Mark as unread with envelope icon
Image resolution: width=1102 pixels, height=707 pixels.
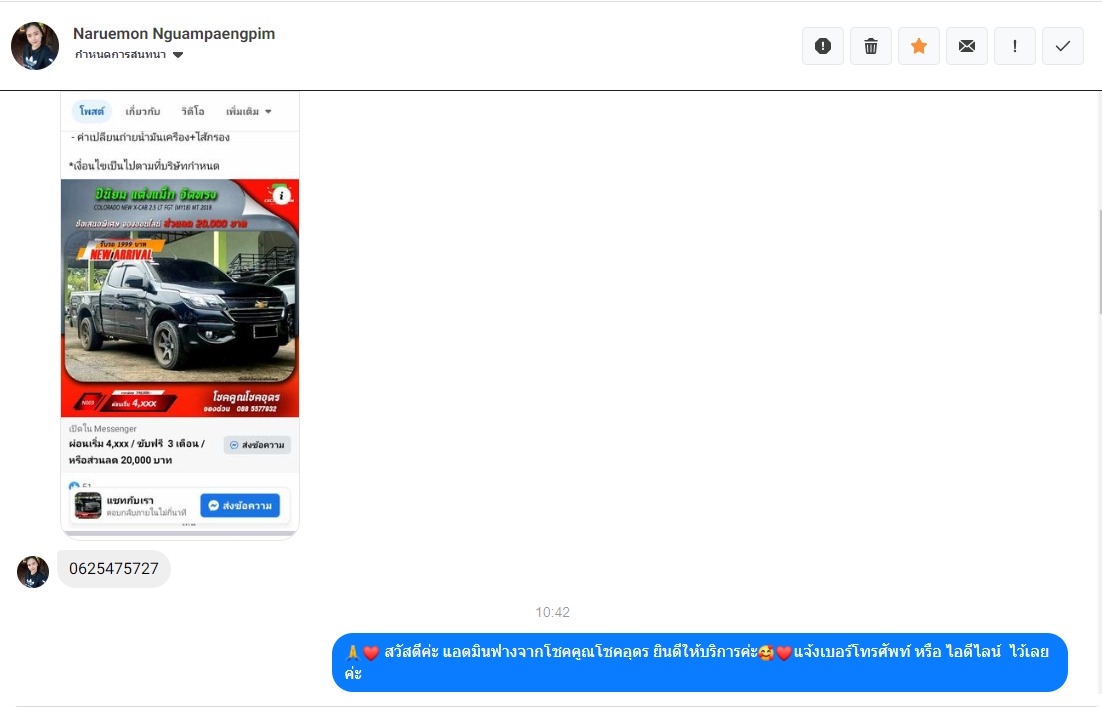(967, 46)
